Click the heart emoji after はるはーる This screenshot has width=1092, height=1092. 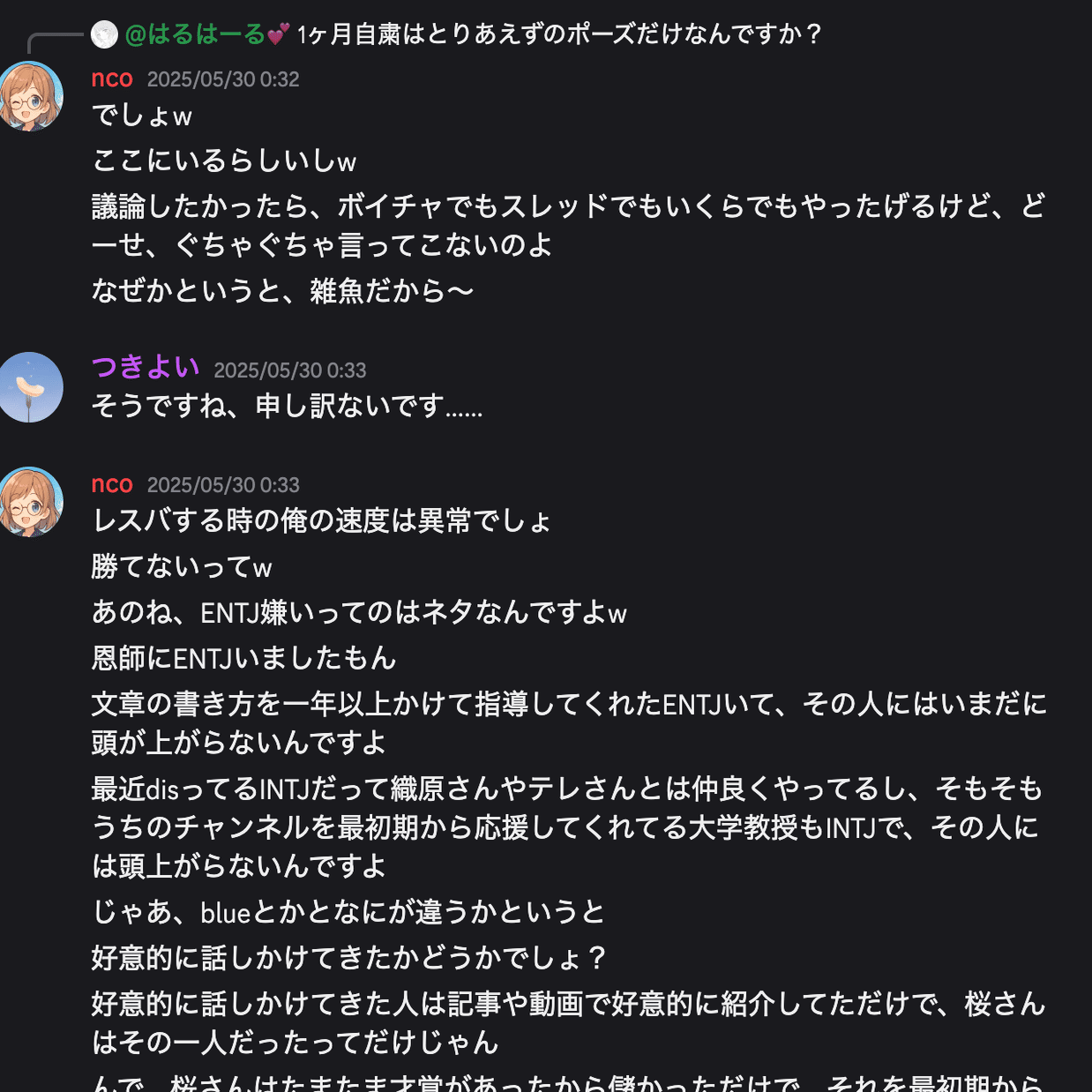tap(278, 34)
